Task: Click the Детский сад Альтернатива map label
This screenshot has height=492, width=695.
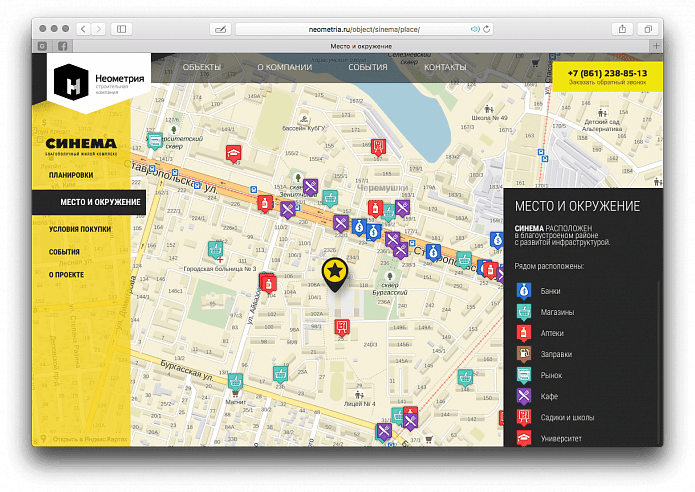Action: (x=602, y=125)
